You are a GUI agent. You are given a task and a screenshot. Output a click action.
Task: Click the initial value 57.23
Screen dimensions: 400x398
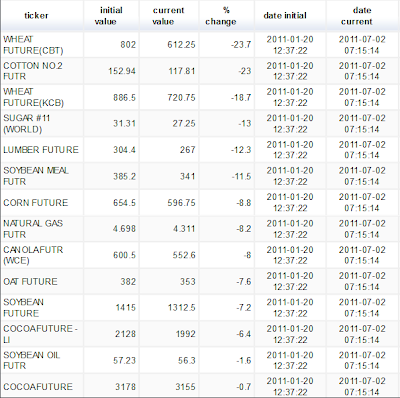(x=124, y=360)
